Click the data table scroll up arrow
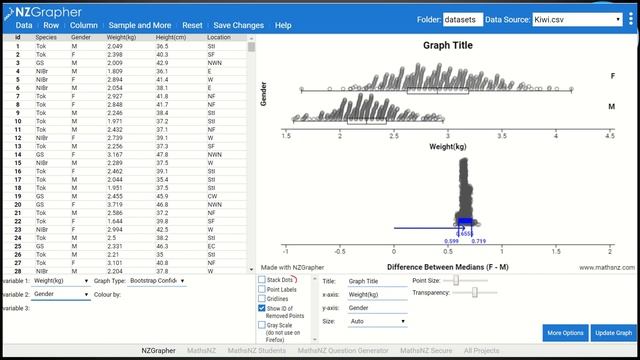This screenshot has height=360, width=640. (251, 38)
